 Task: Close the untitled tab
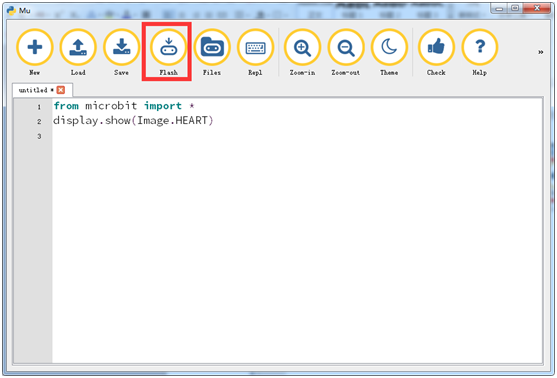tap(61, 90)
